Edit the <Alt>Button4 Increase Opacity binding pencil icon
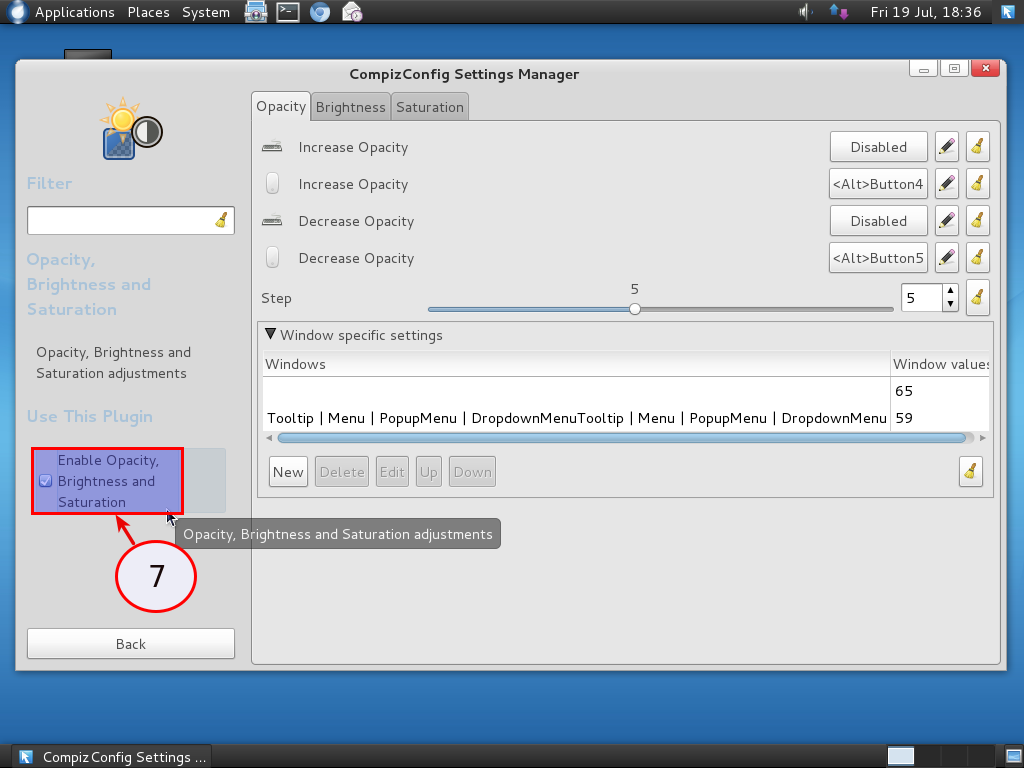 click(x=946, y=184)
